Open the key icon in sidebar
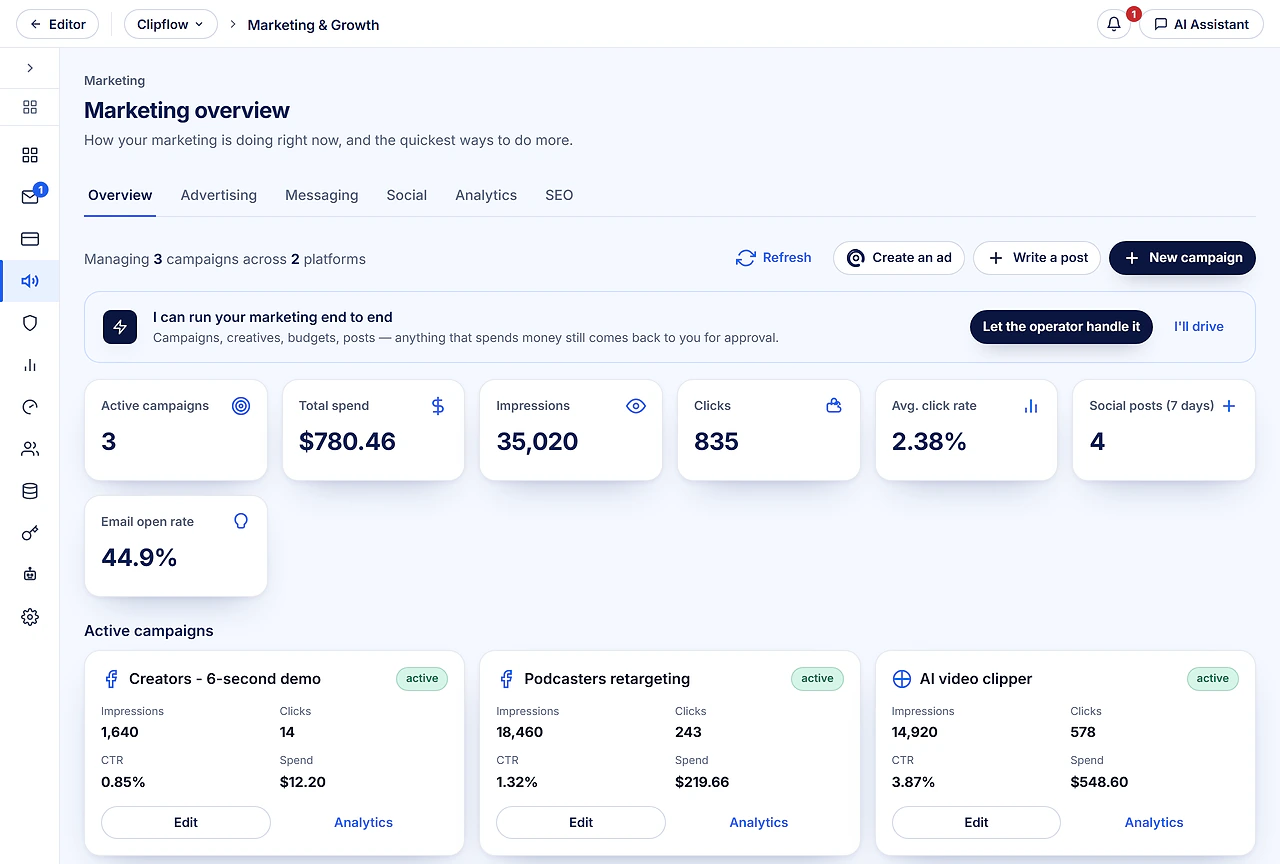Image resolution: width=1280 pixels, height=864 pixels. pos(30,533)
